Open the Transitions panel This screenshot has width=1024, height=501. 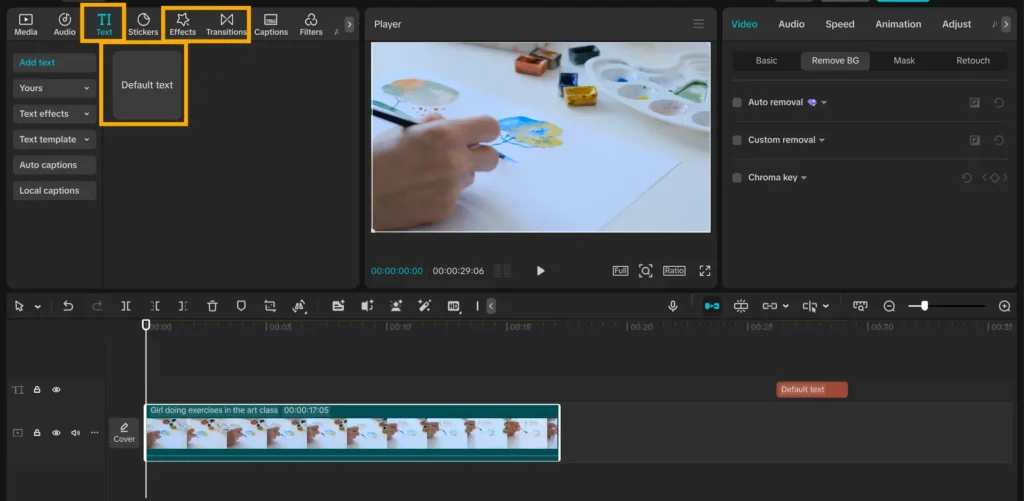227,24
